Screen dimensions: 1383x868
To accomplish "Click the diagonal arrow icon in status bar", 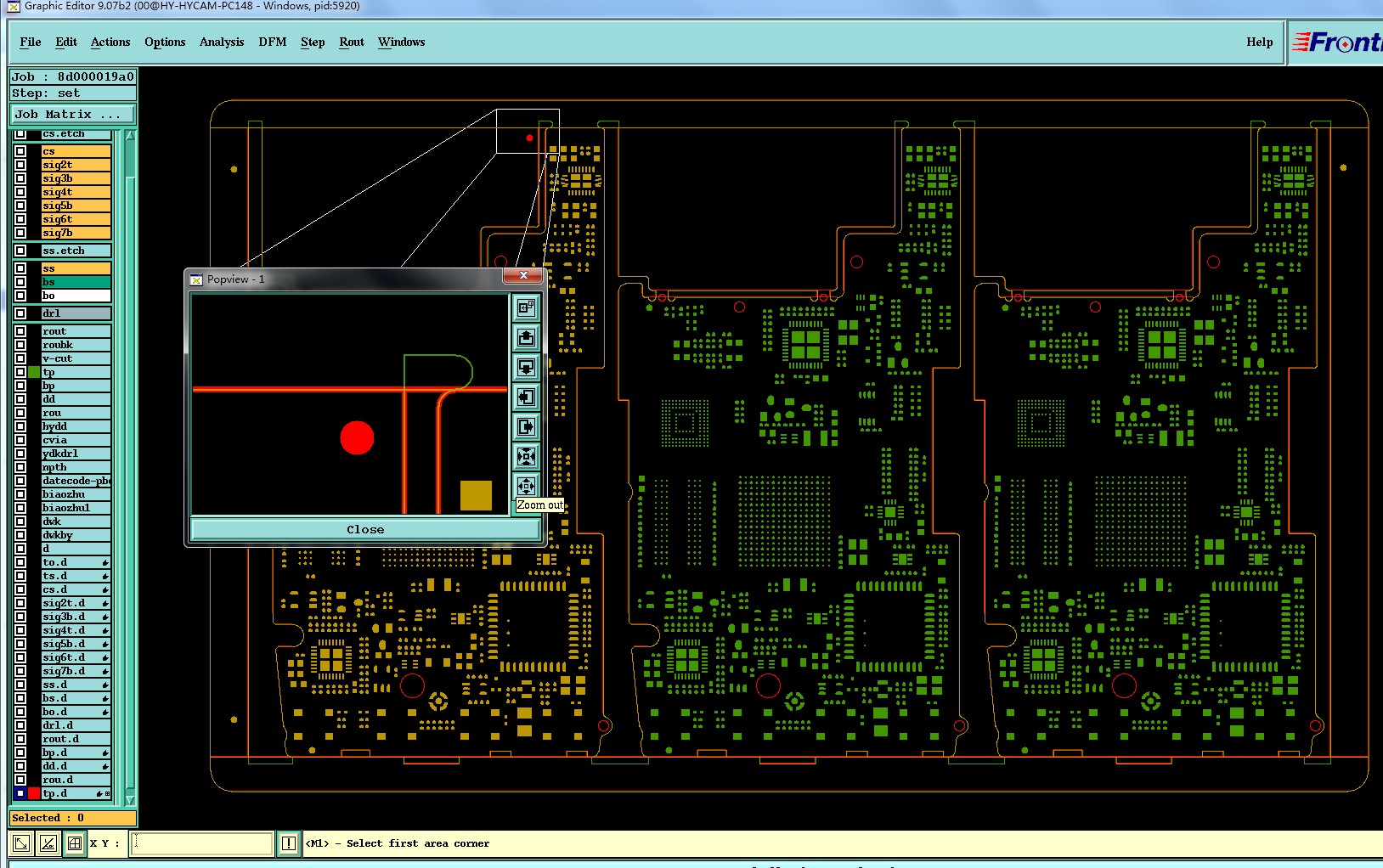I will click(x=21, y=843).
